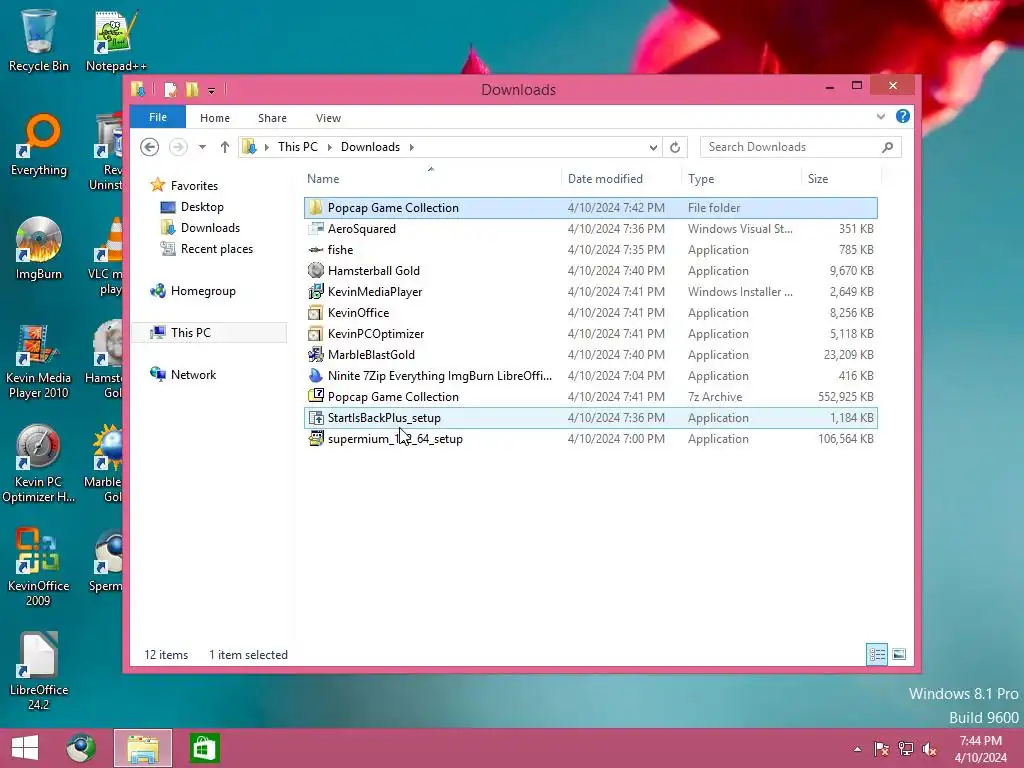Click This PC in the address bar

298,147
